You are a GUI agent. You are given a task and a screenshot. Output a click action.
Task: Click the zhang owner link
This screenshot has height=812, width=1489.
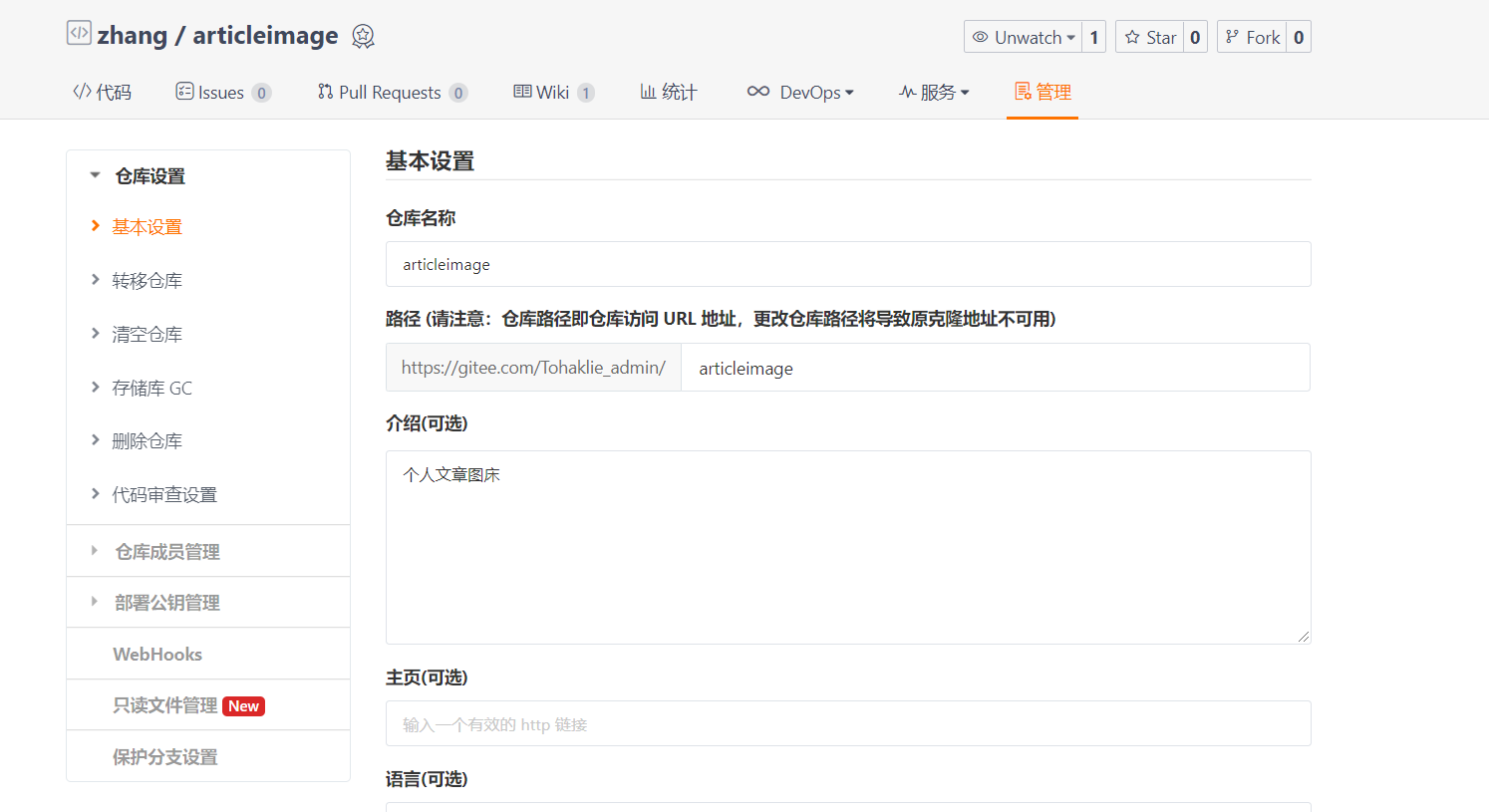[132, 36]
